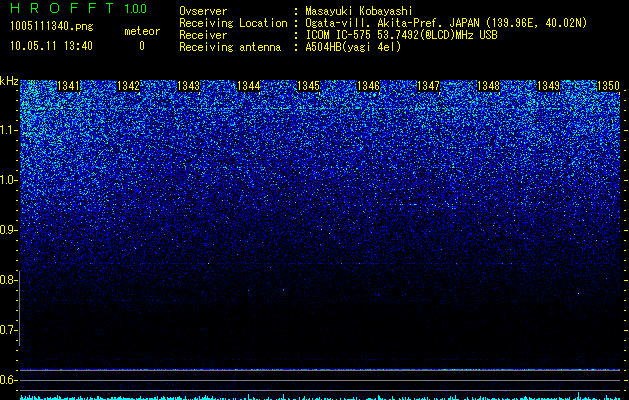
Task: Click the meteor label
Action: point(142,31)
